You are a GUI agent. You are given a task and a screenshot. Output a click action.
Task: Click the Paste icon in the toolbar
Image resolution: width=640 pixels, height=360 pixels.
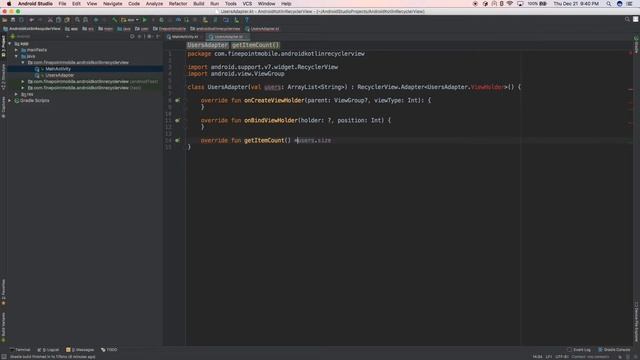[67, 20]
